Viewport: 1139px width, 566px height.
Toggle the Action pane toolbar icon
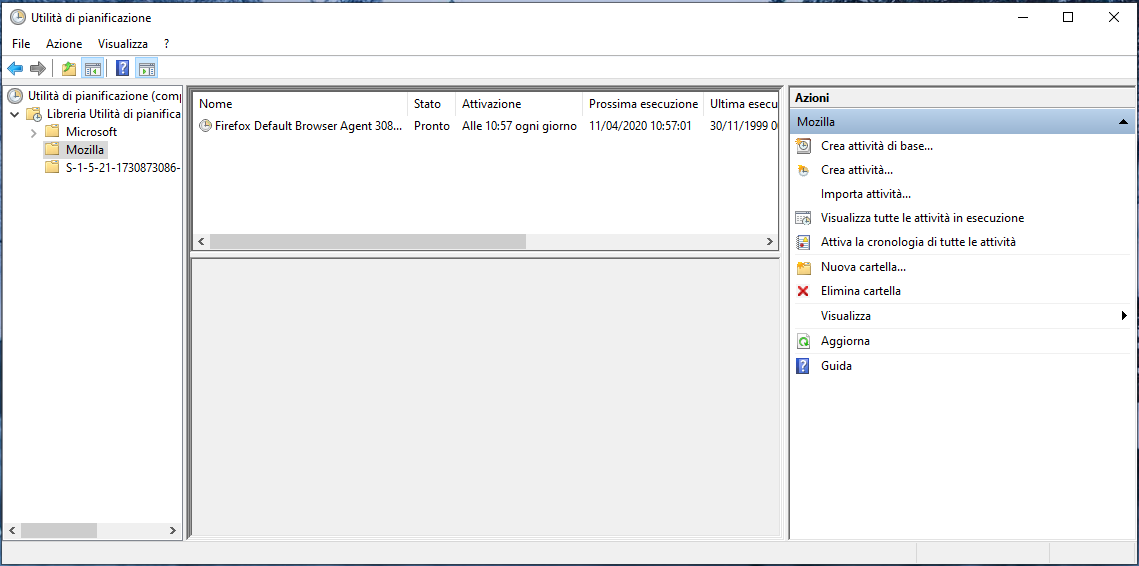coord(146,68)
